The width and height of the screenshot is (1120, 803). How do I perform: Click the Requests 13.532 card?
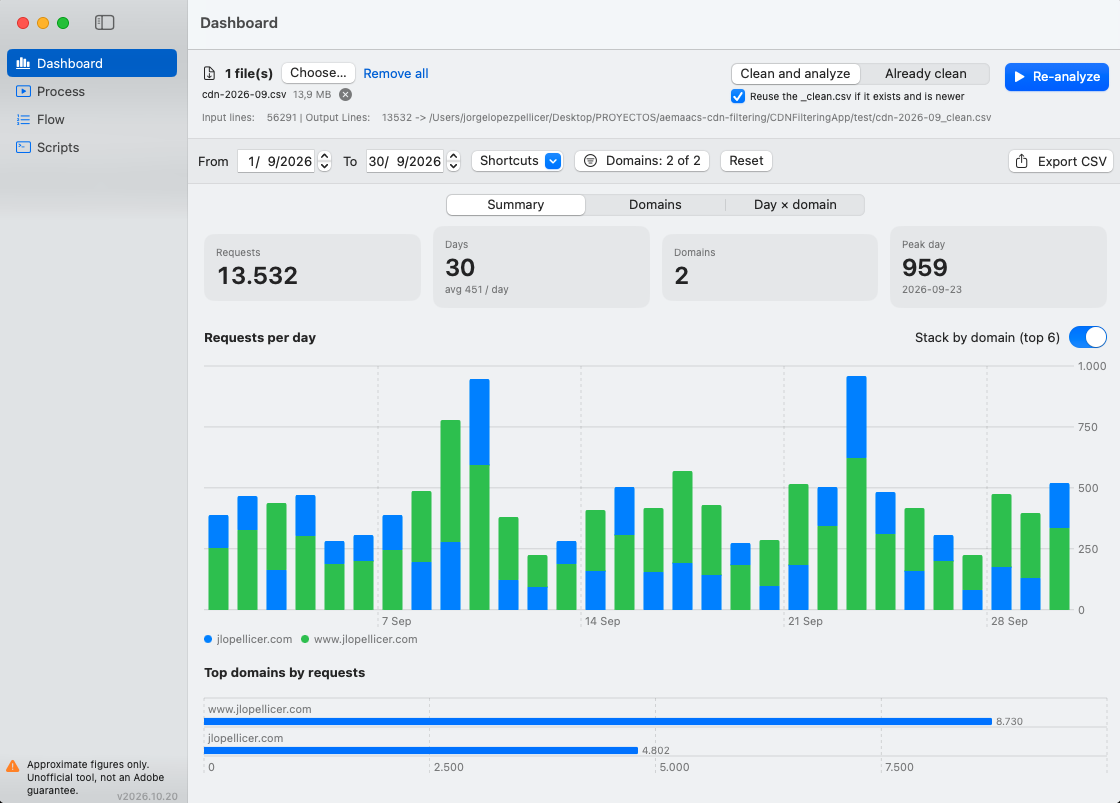[312, 267]
